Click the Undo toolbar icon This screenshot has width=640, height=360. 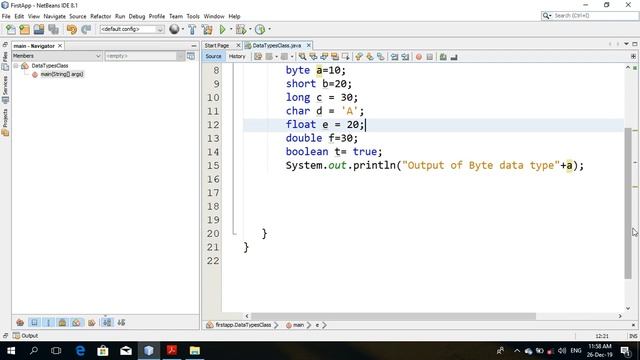pyautogui.click(x=72, y=29)
